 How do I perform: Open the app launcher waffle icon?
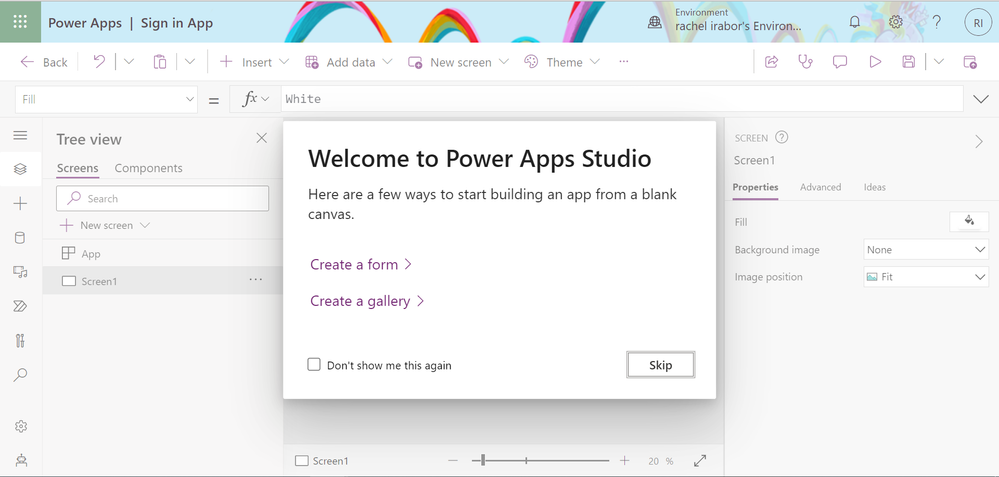20,22
